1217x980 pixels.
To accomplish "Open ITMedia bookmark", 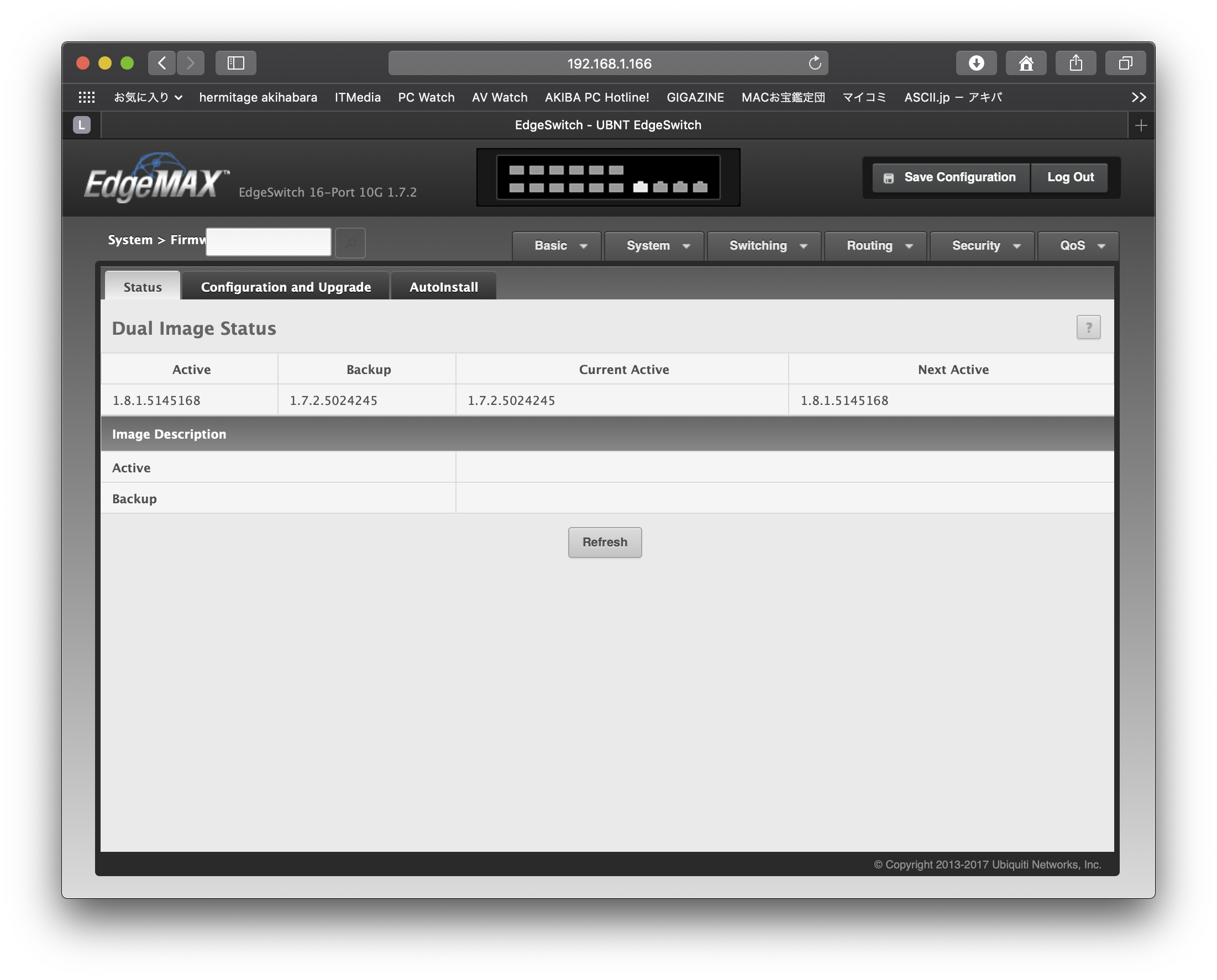I will point(358,97).
